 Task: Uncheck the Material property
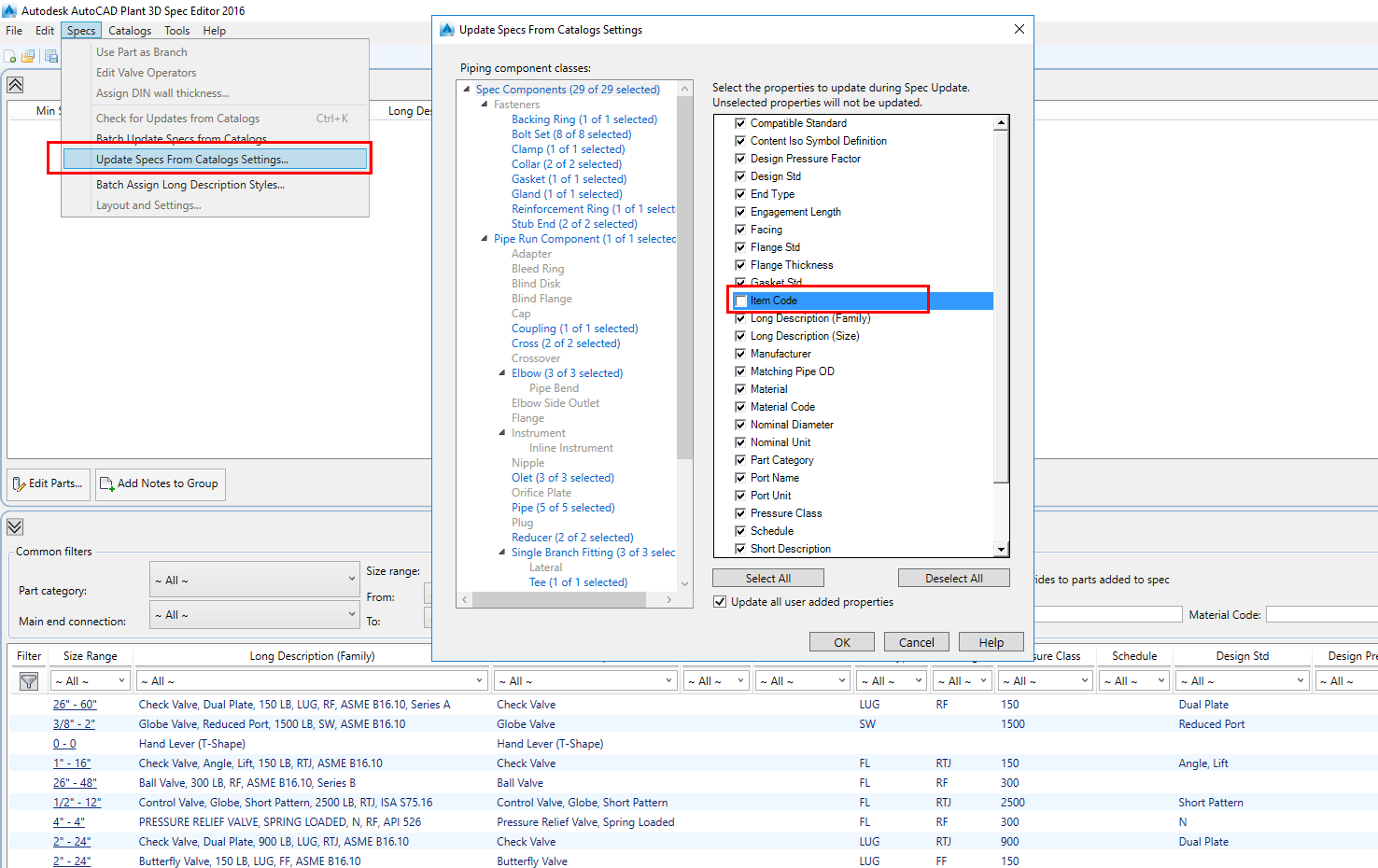[740, 388]
